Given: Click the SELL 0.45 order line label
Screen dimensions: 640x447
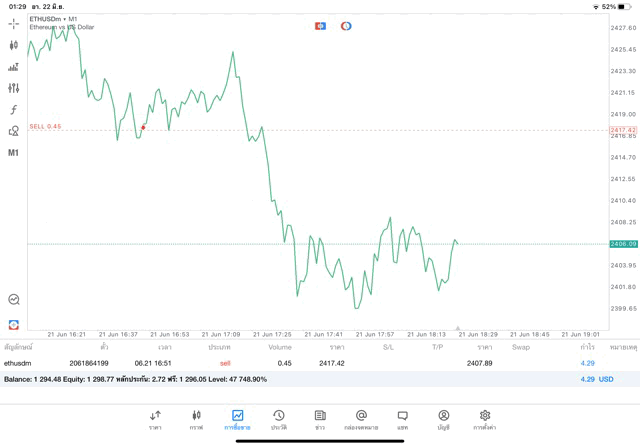Looking at the screenshot, I should tap(45, 126).
